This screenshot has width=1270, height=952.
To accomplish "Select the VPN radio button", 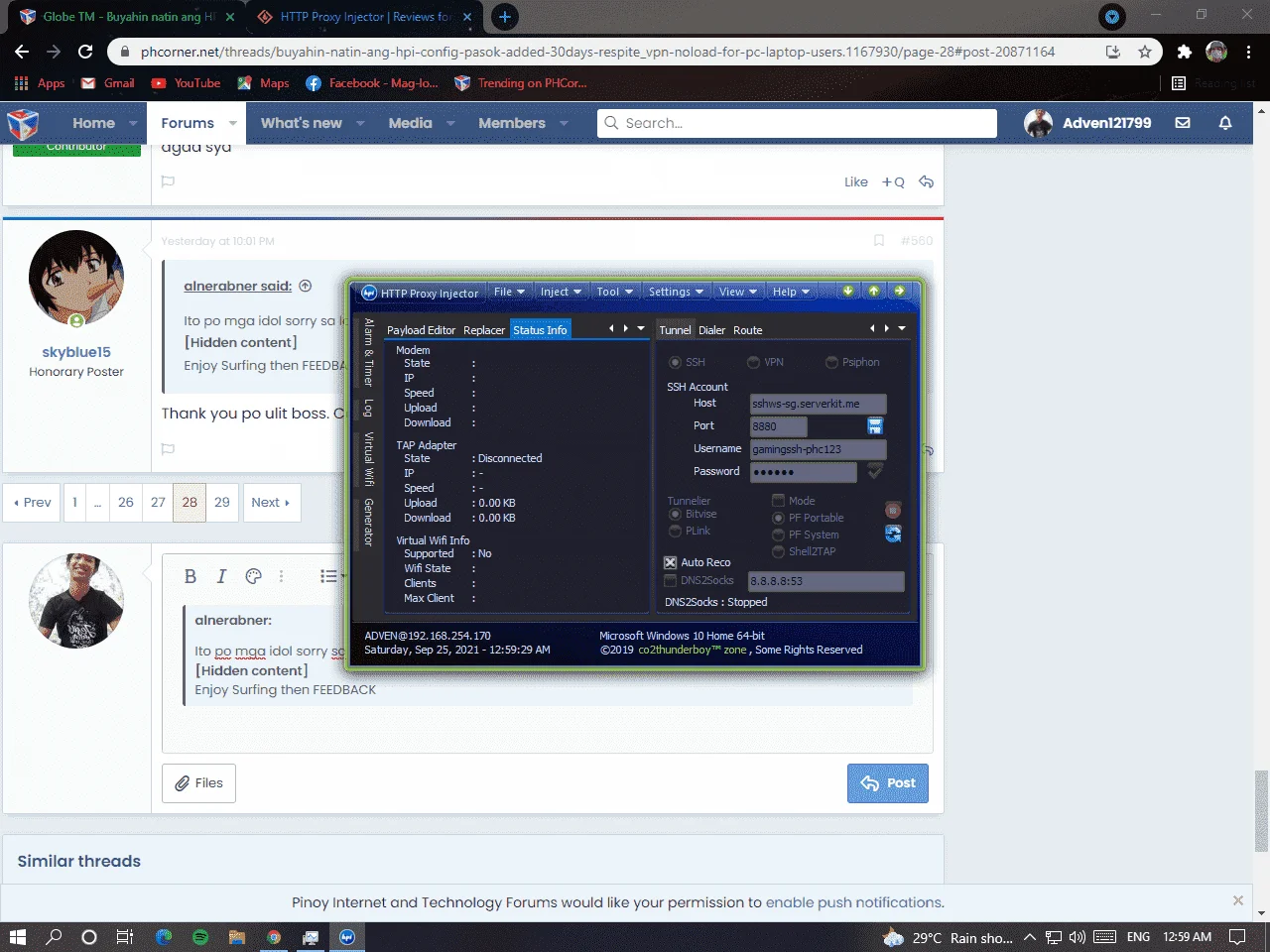I will 753,362.
